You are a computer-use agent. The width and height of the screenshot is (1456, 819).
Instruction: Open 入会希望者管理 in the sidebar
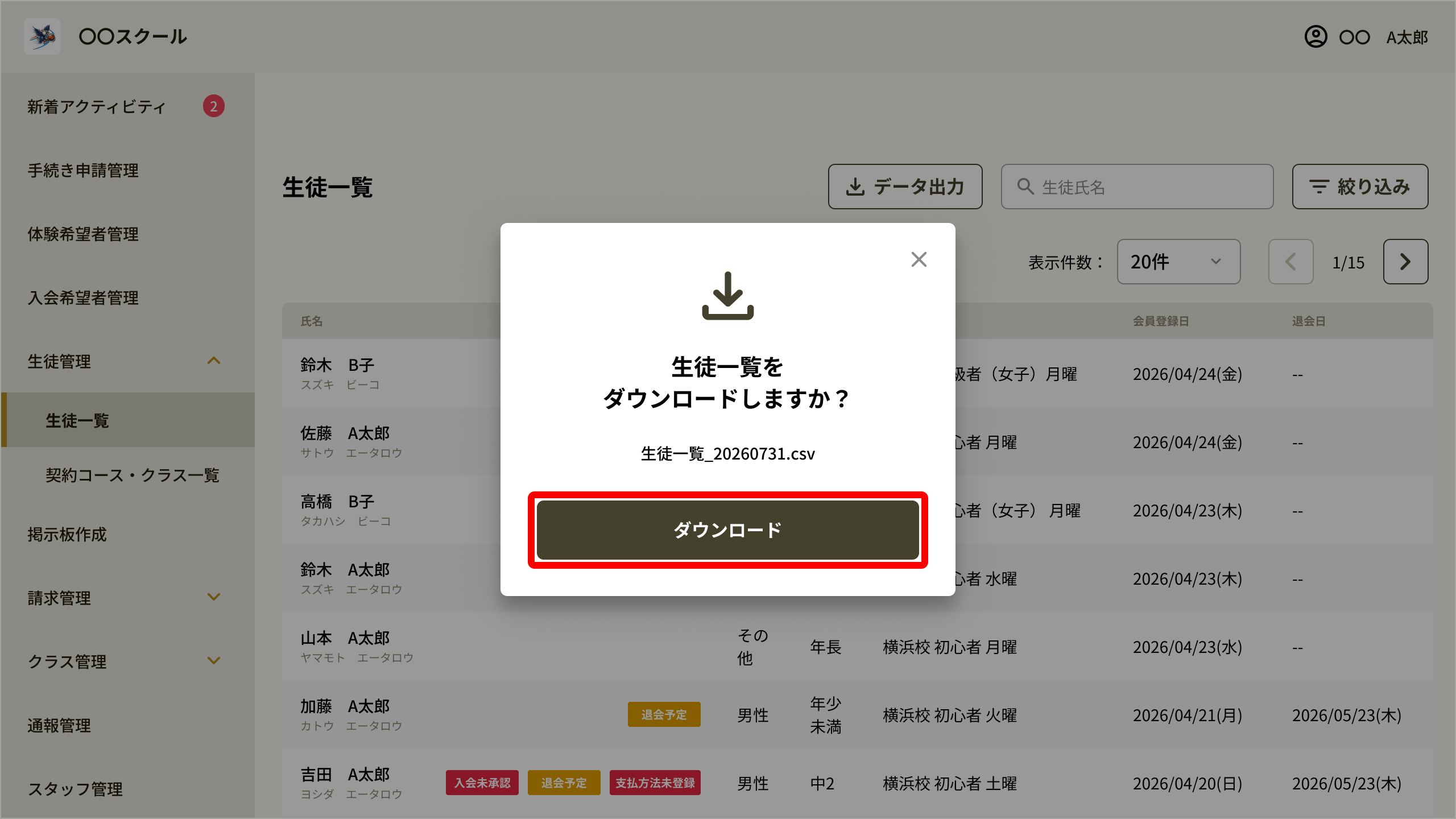coord(83,297)
